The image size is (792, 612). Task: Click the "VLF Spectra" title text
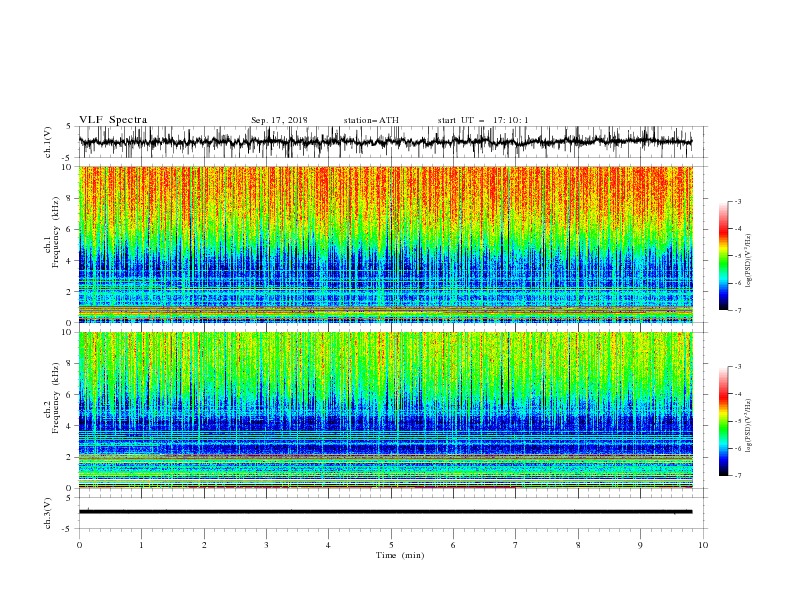click(113, 120)
